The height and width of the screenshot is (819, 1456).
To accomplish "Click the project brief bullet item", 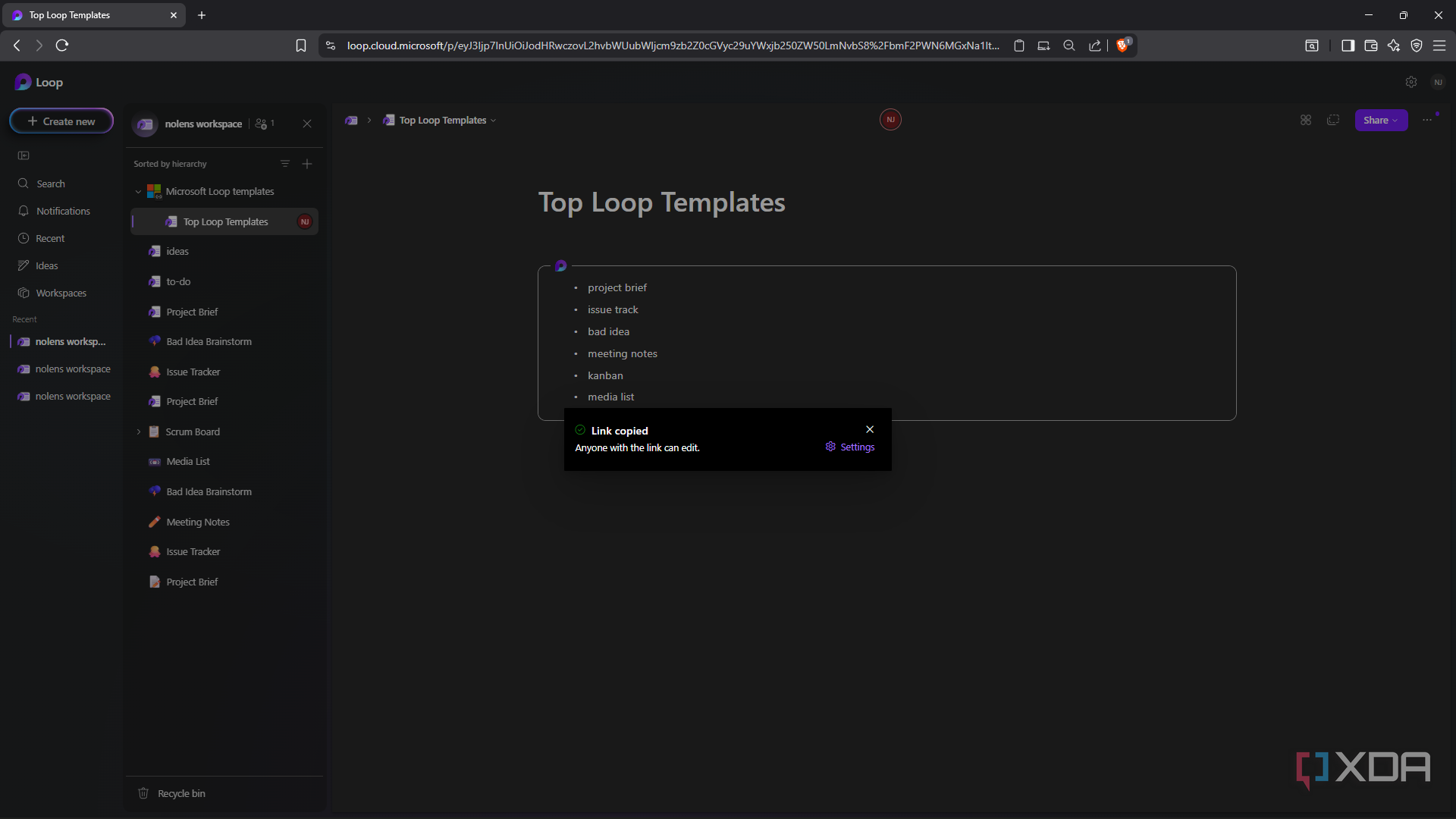I will coord(617,287).
